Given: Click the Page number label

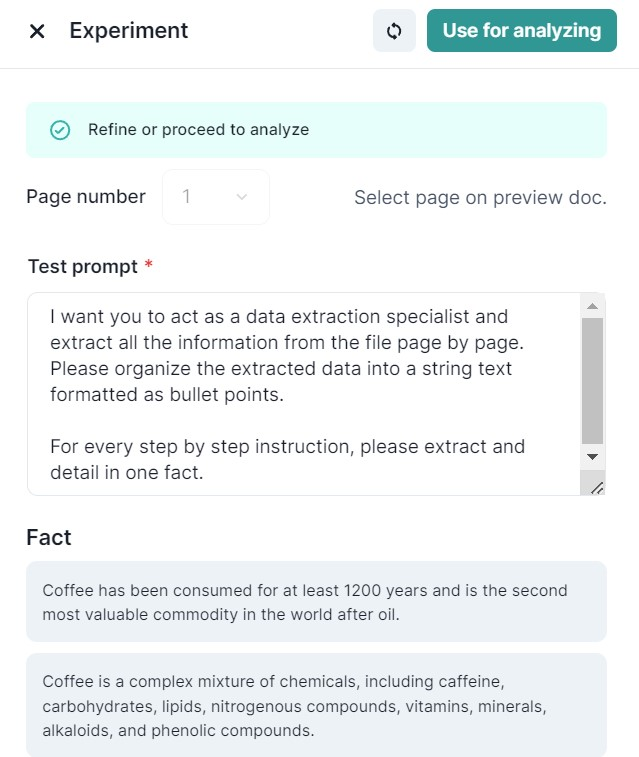Looking at the screenshot, I should [x=86, y=197].
